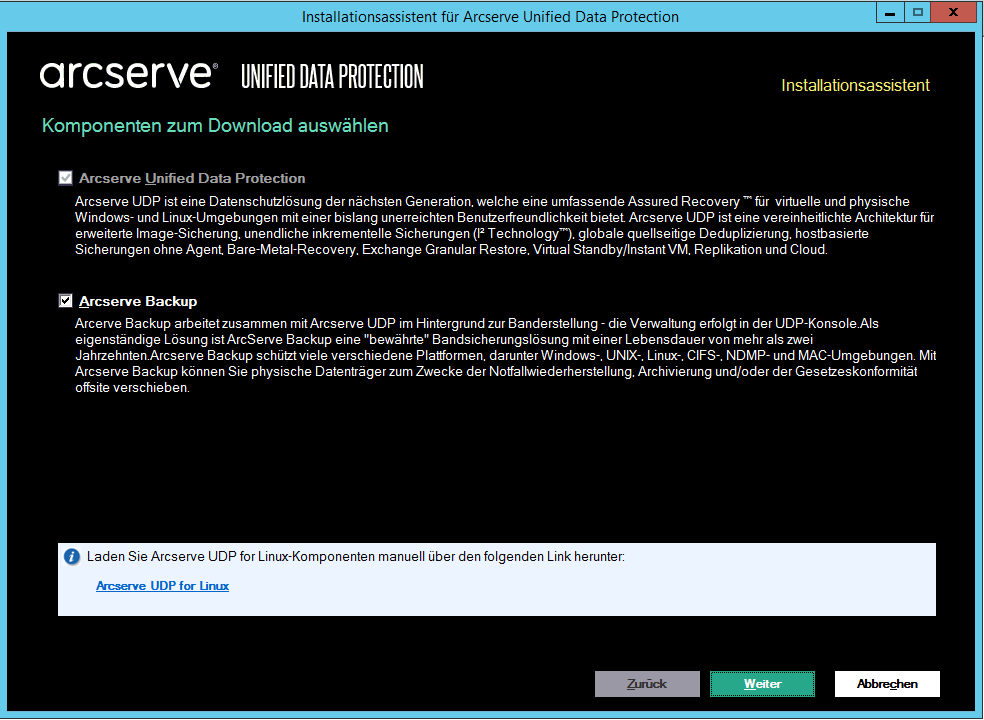Image resolution: width=984 pixels, height=720 pixels.
Task: Click the Weiter button
Action: pos(762,684)
